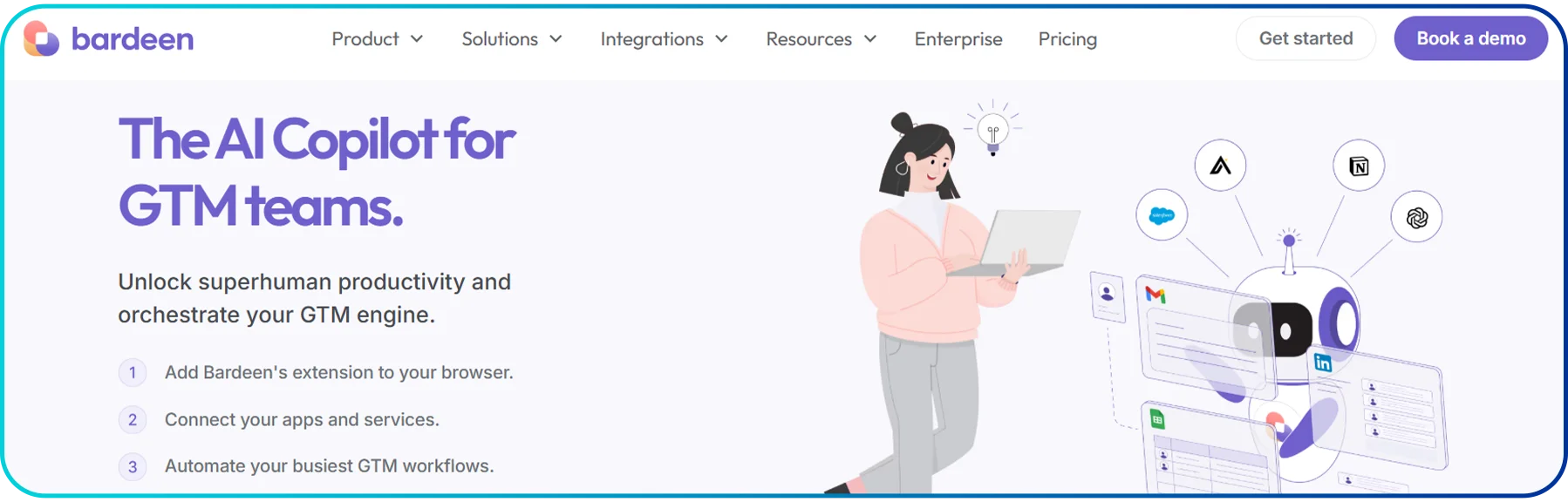Expand the Resources dropdown chevron
Screen dimensions: 1568x502
click(869, 39)
